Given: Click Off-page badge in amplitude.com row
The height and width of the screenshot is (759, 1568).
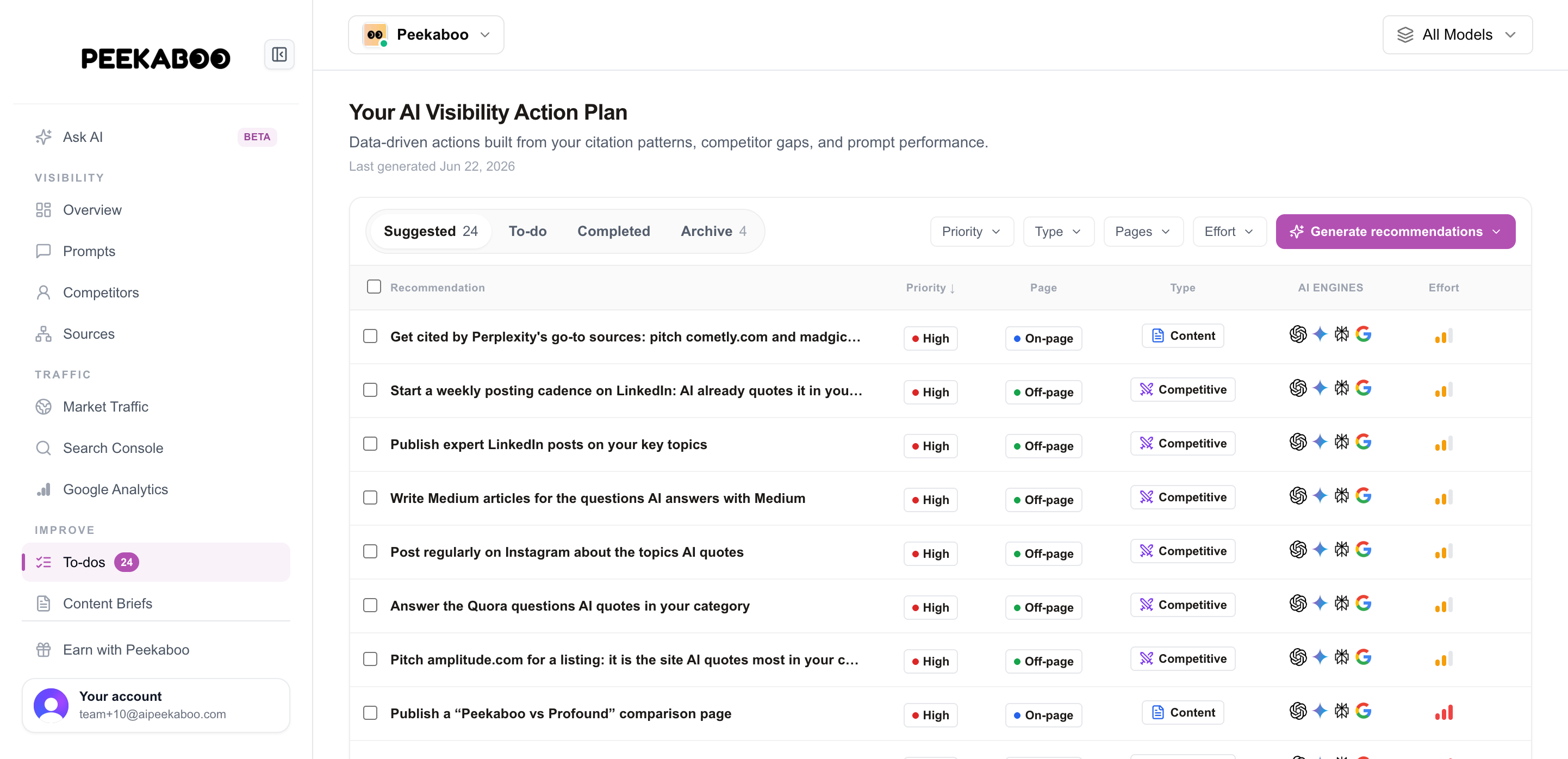Looking at the screenshot, I should click(1044, 662).
